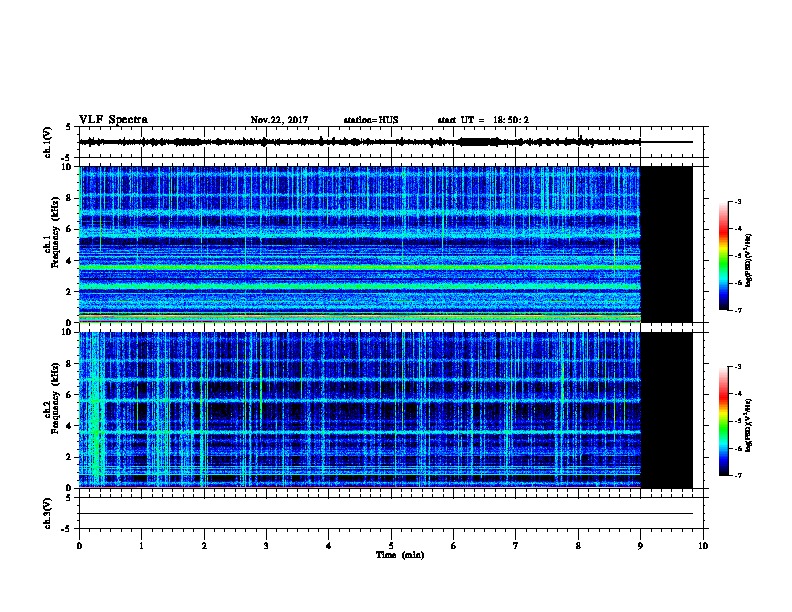Click the 'station=HUS' label
Screen dimensions: 792x612
(371, 120)
